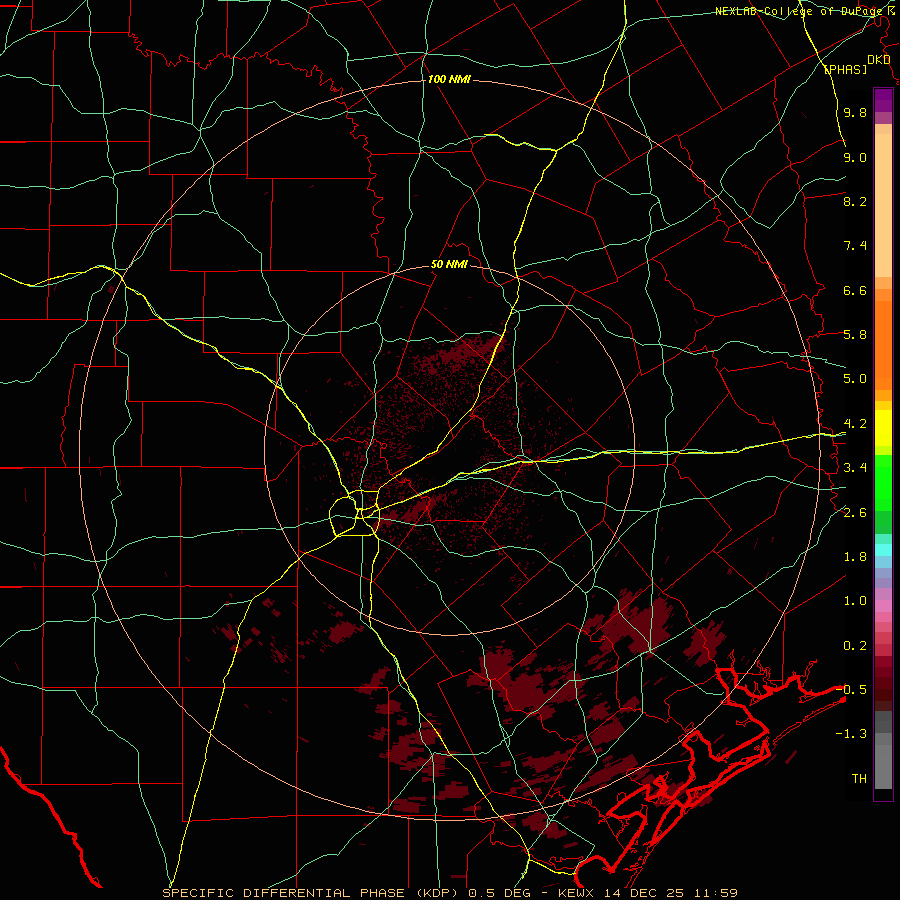Click the 5.0 value on the color scale
Screen dimensions: 900x900
pyautogui.click(x=855, y=379)
